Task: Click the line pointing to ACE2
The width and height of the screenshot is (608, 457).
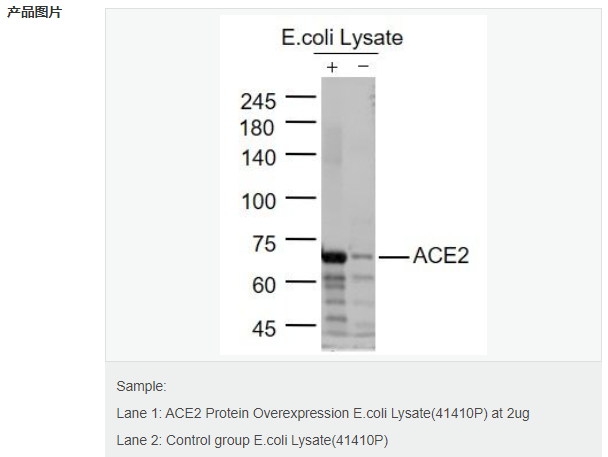Action: point(394,257)
